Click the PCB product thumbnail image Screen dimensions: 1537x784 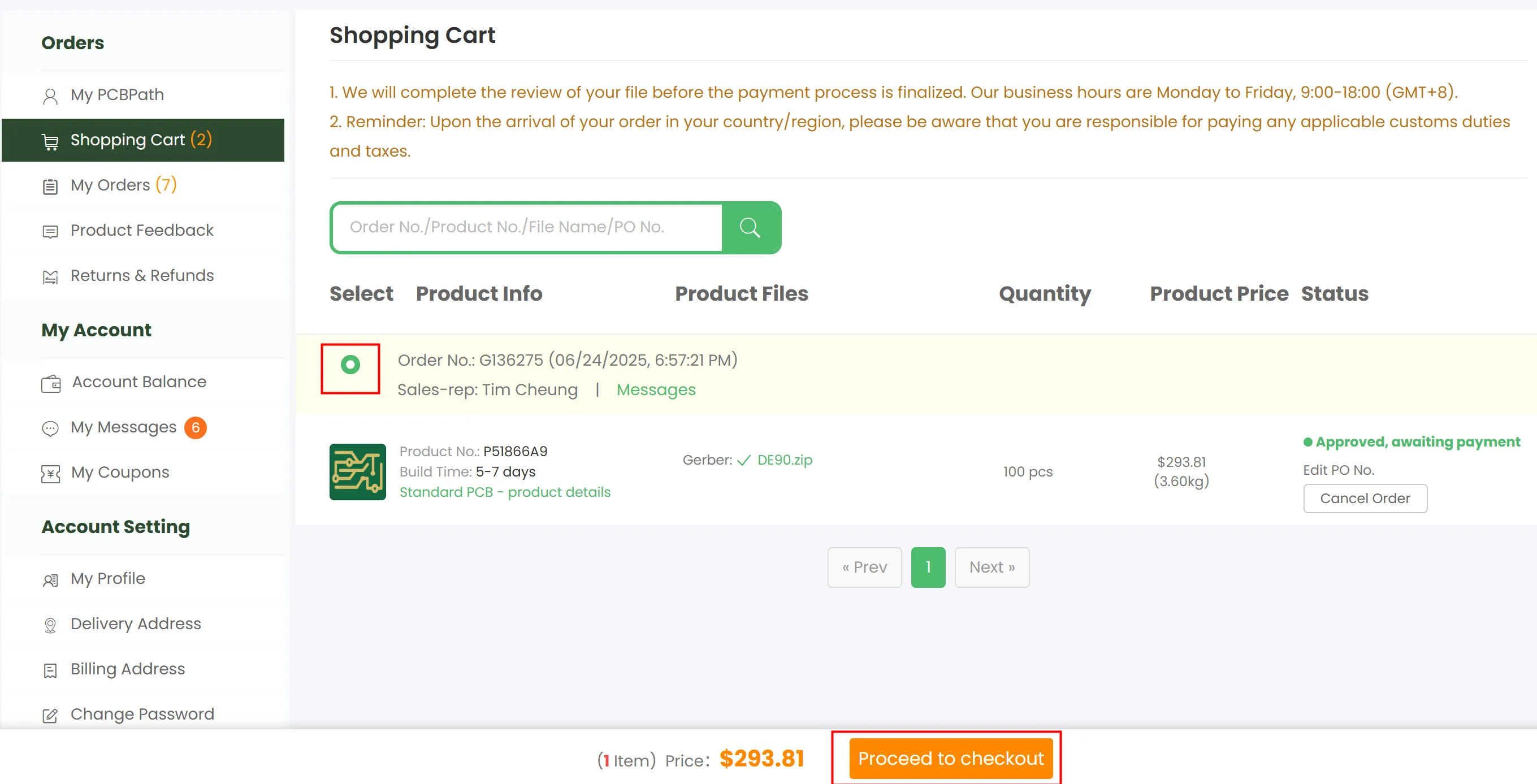[x=357, y=471]
